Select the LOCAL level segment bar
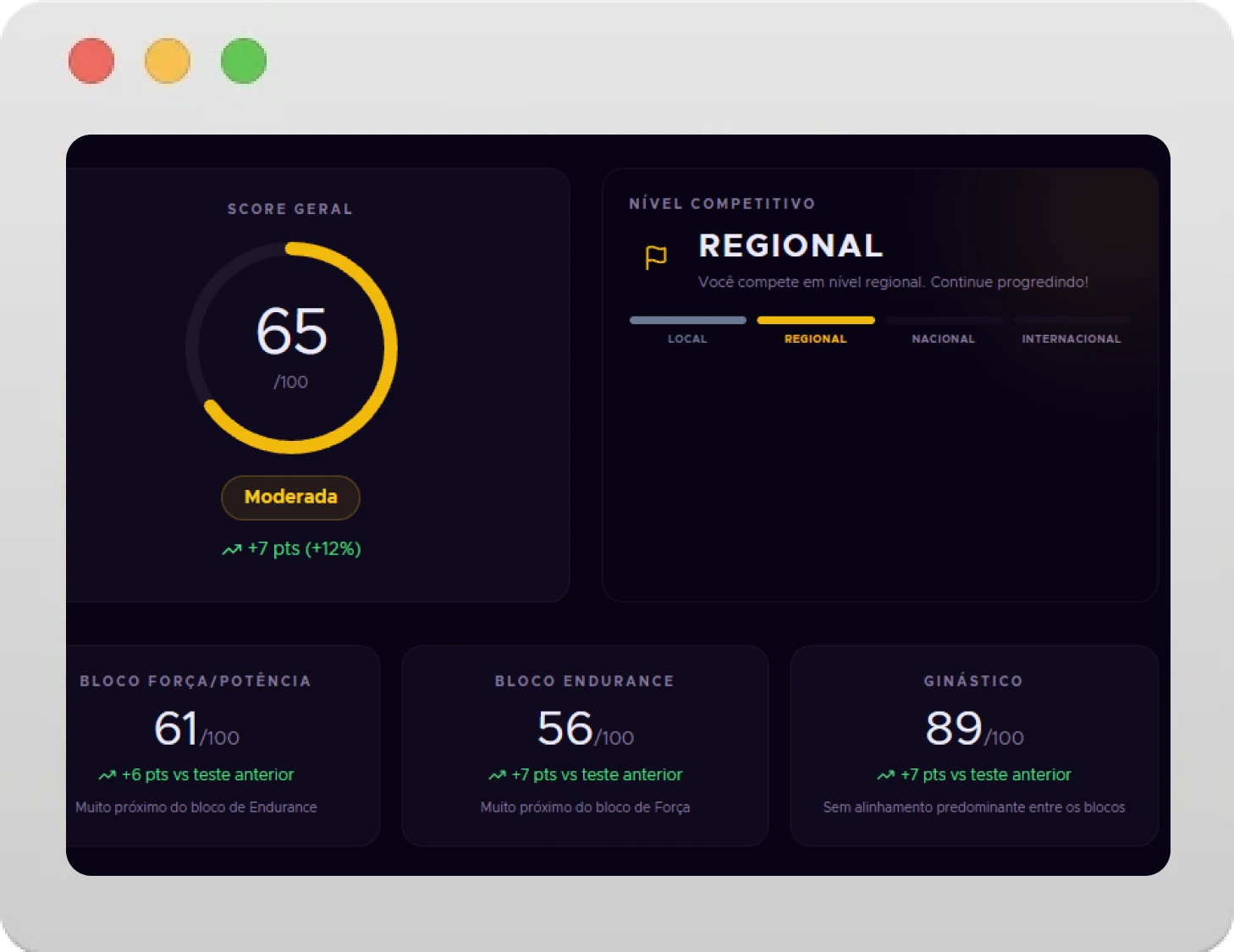This screenshot has width=1234, height=952. (x=688, y=320)
